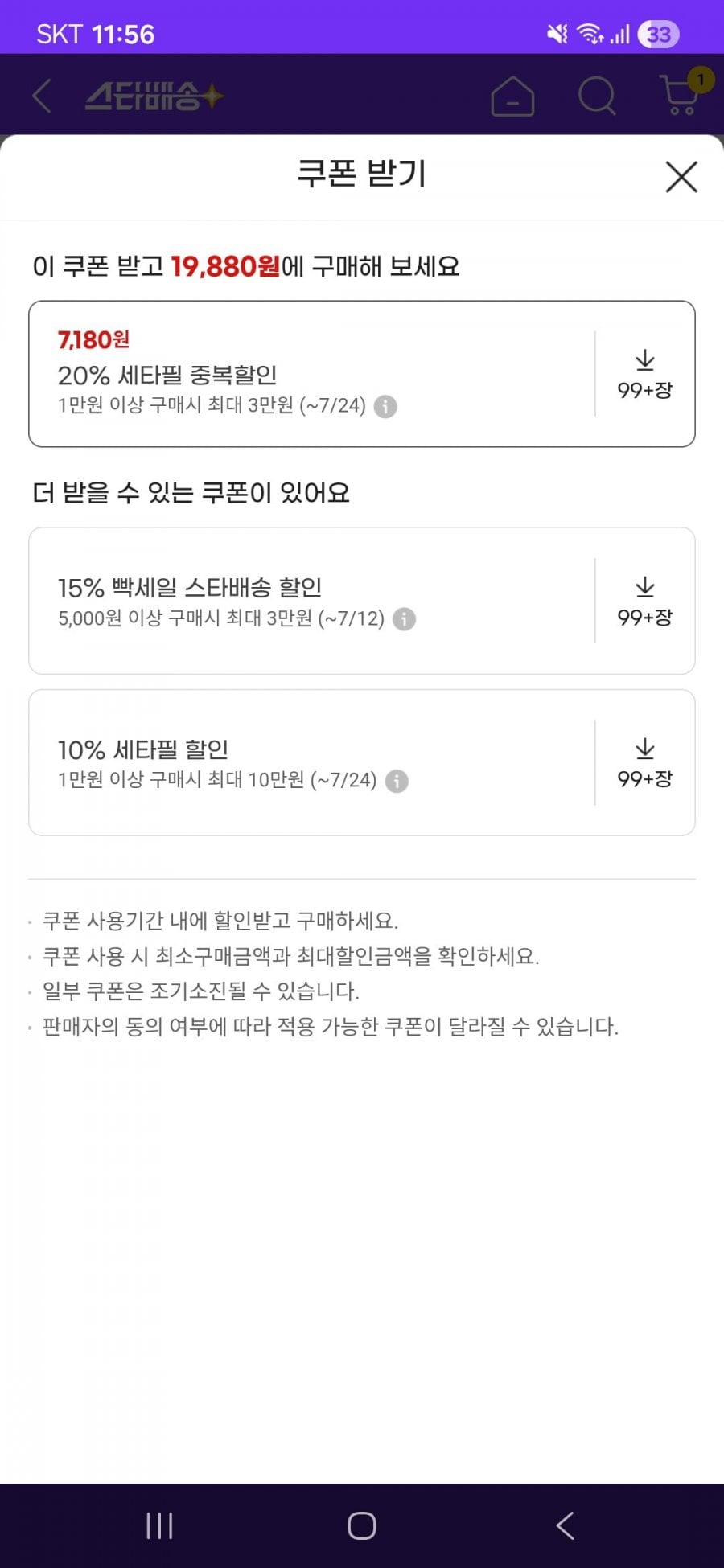
Task: Close the 쿠폰 받기 coupon sheet
Action: 681,177
